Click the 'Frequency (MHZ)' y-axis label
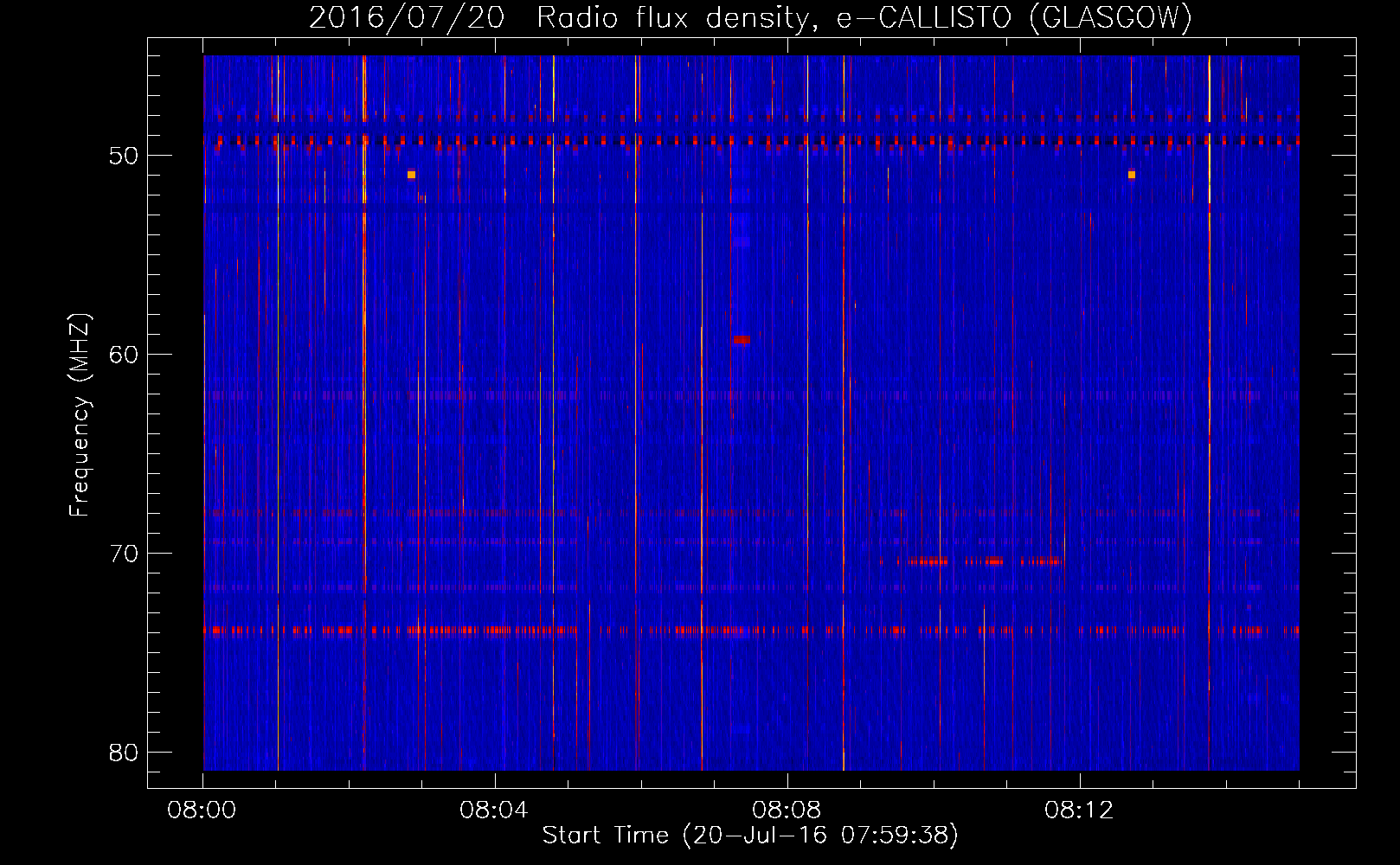1400x865 pixels. (80, 415)
